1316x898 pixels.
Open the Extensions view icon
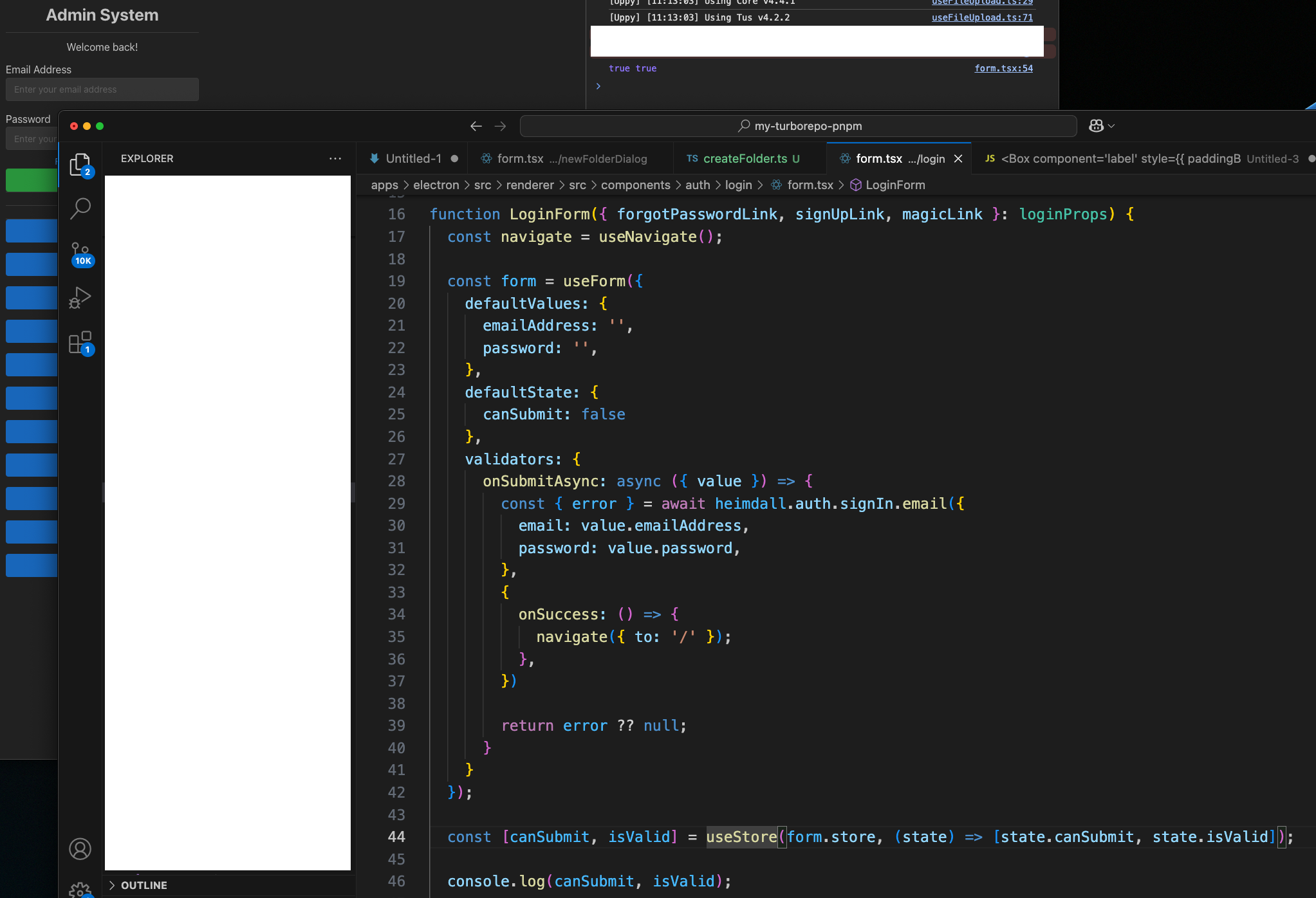(x=80, y=342)
